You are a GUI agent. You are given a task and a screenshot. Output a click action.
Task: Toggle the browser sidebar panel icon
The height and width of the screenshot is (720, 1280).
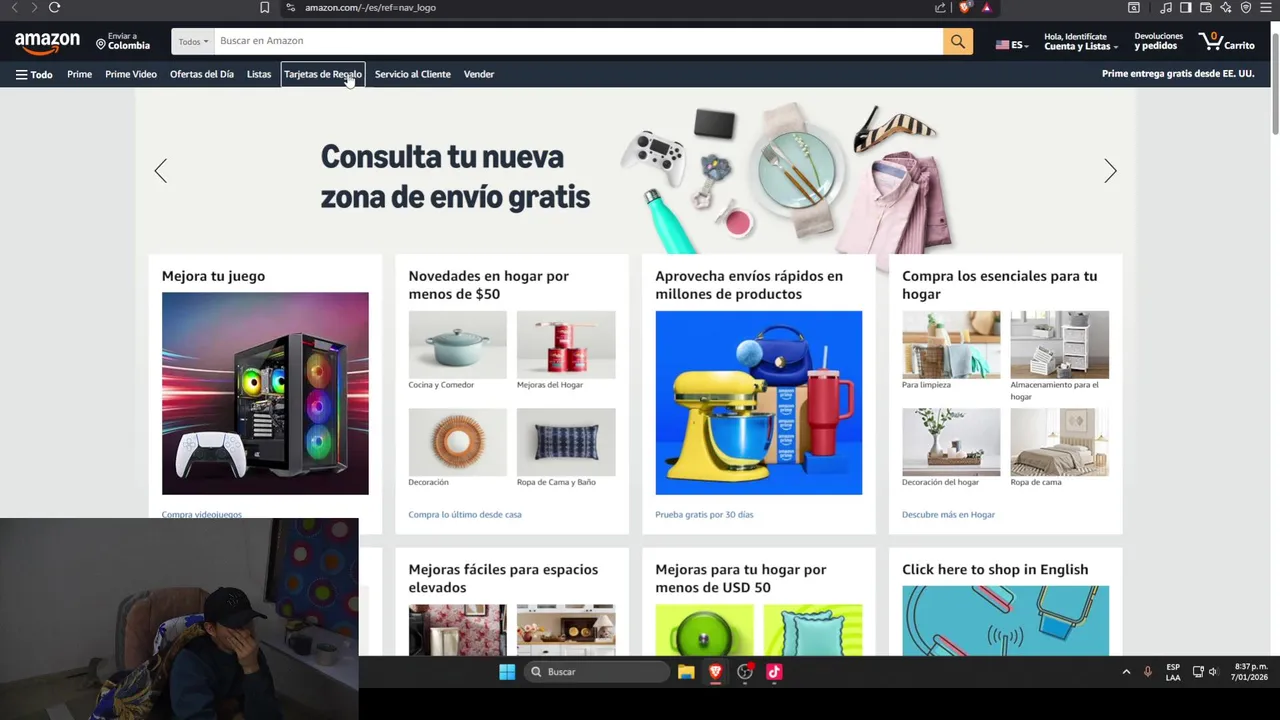coord(1186,8)
